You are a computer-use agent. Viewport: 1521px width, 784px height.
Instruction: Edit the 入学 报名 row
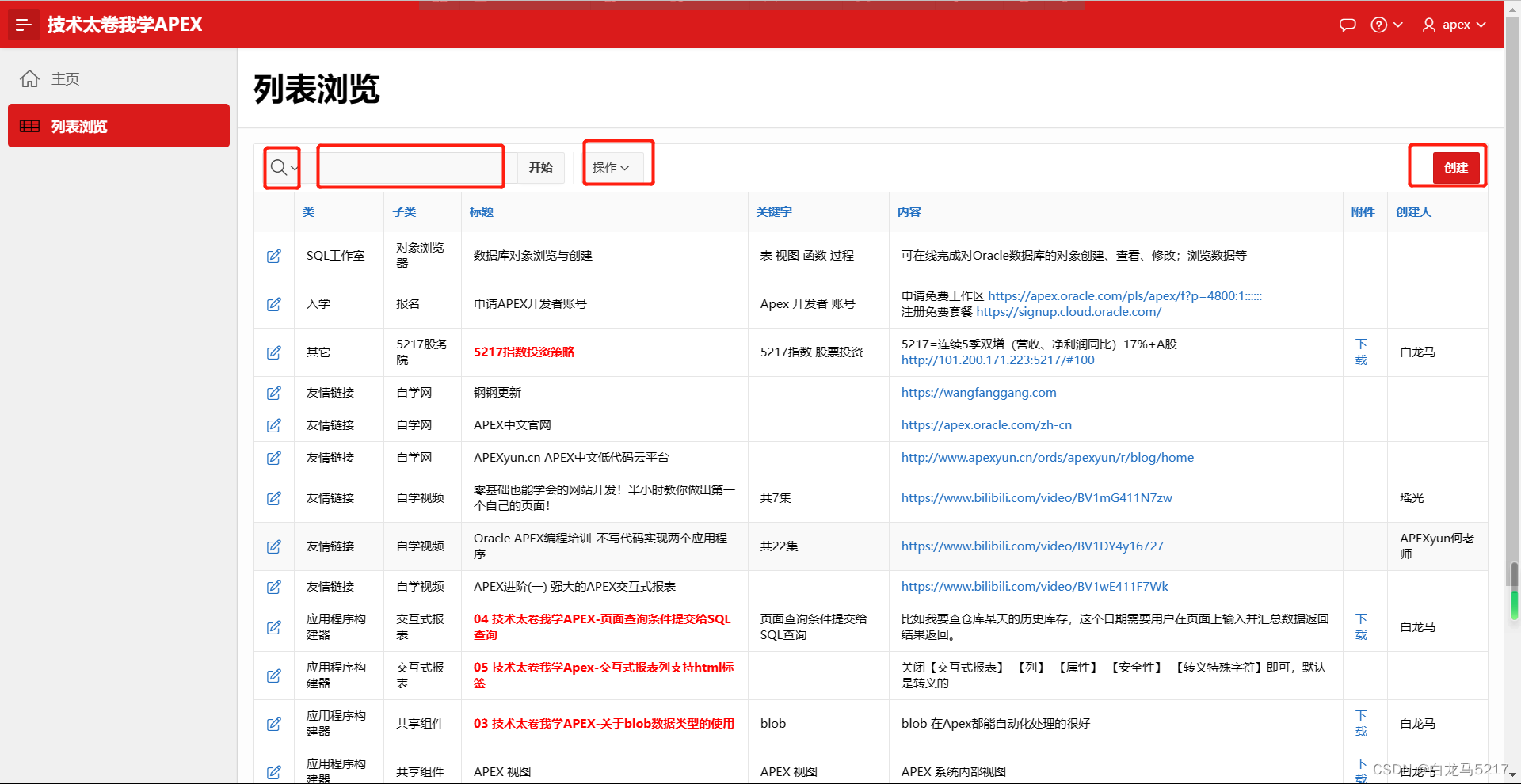[274, 304]
